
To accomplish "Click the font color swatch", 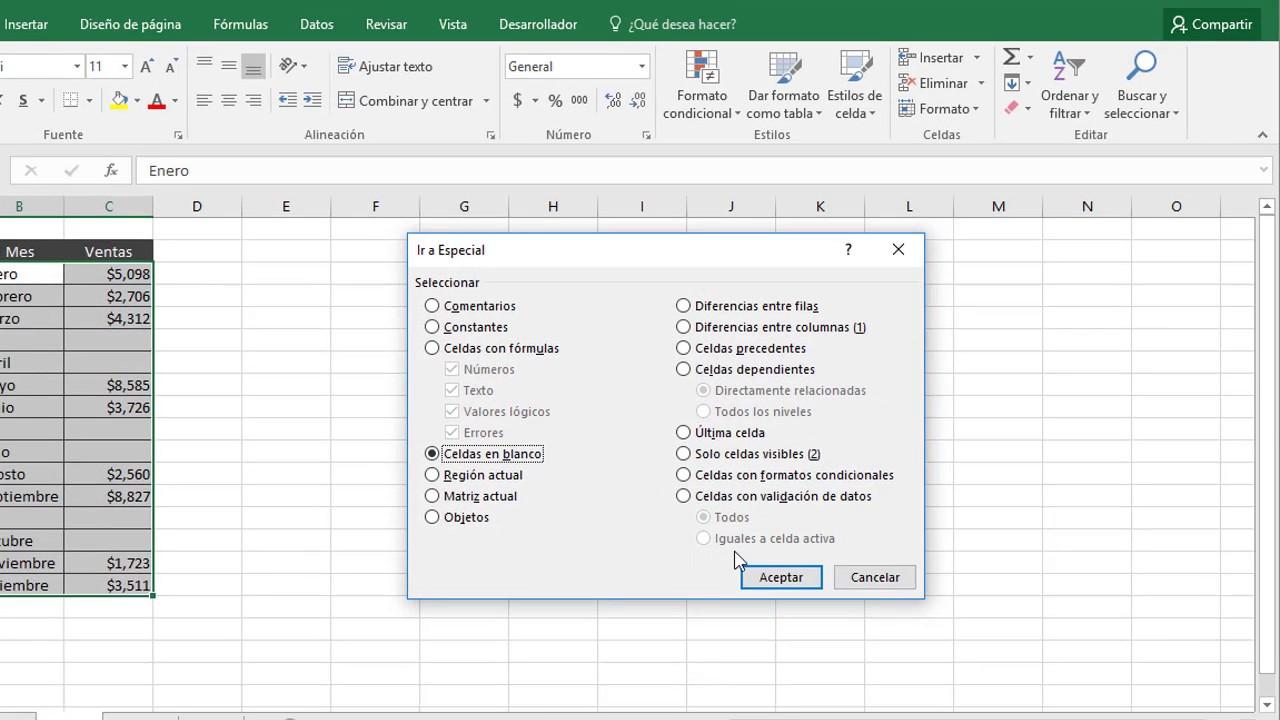I will (158, 100).
